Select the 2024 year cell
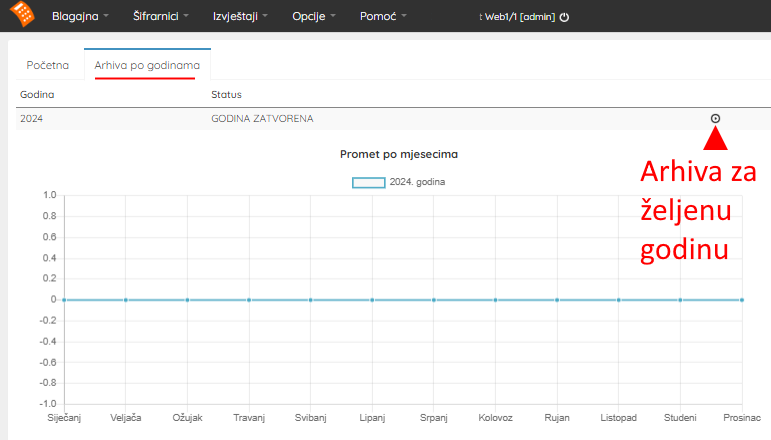Image resolution: width=771 pixels, height=440 pixels. 31,118
